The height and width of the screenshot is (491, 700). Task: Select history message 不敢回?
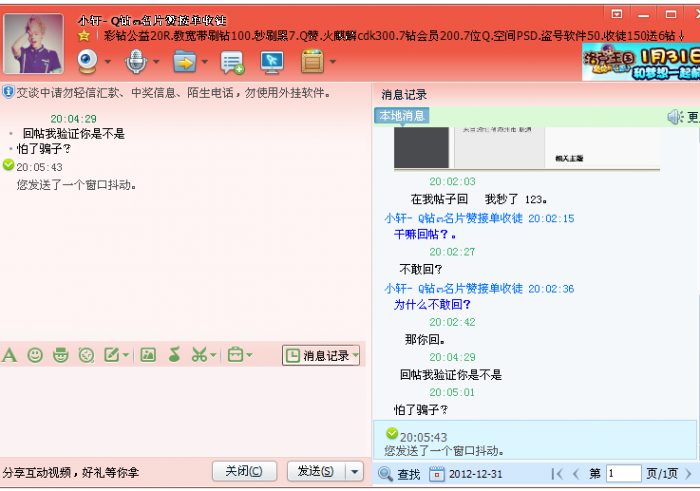pos(421,269)
